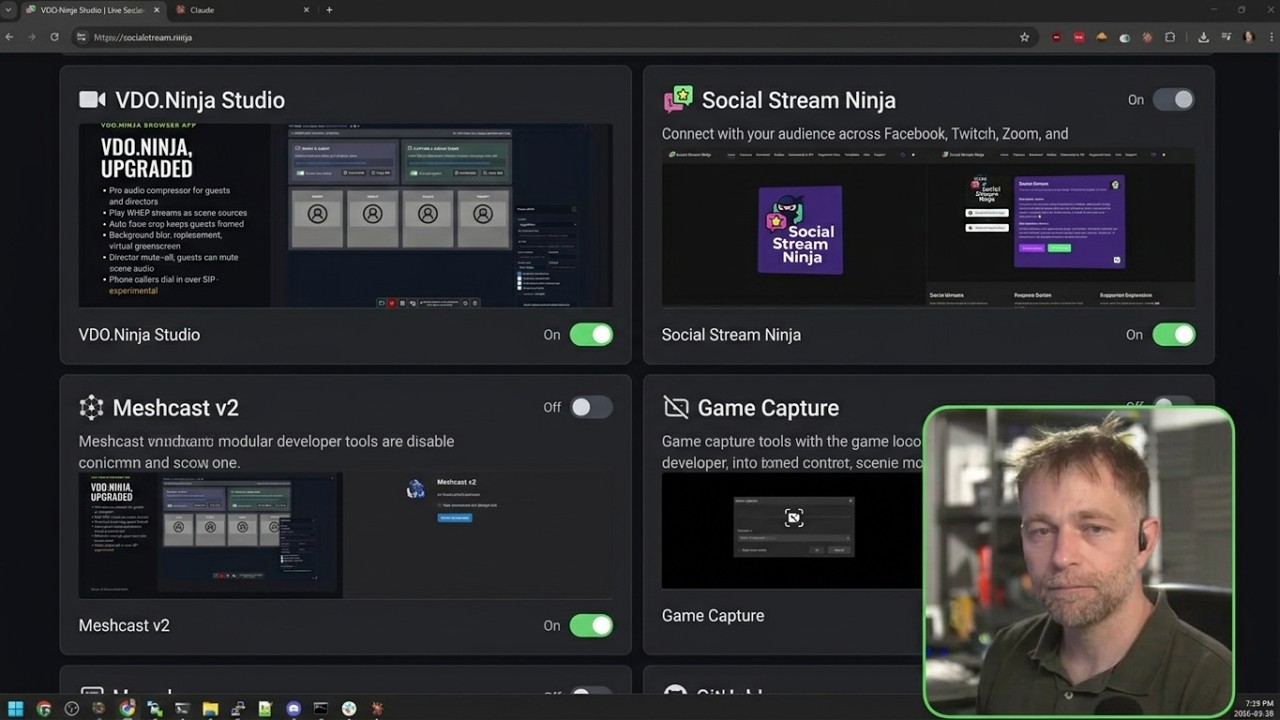Open the Game Capture preview image
This screenshot has height=720, width=1280.
pos(792,531)
